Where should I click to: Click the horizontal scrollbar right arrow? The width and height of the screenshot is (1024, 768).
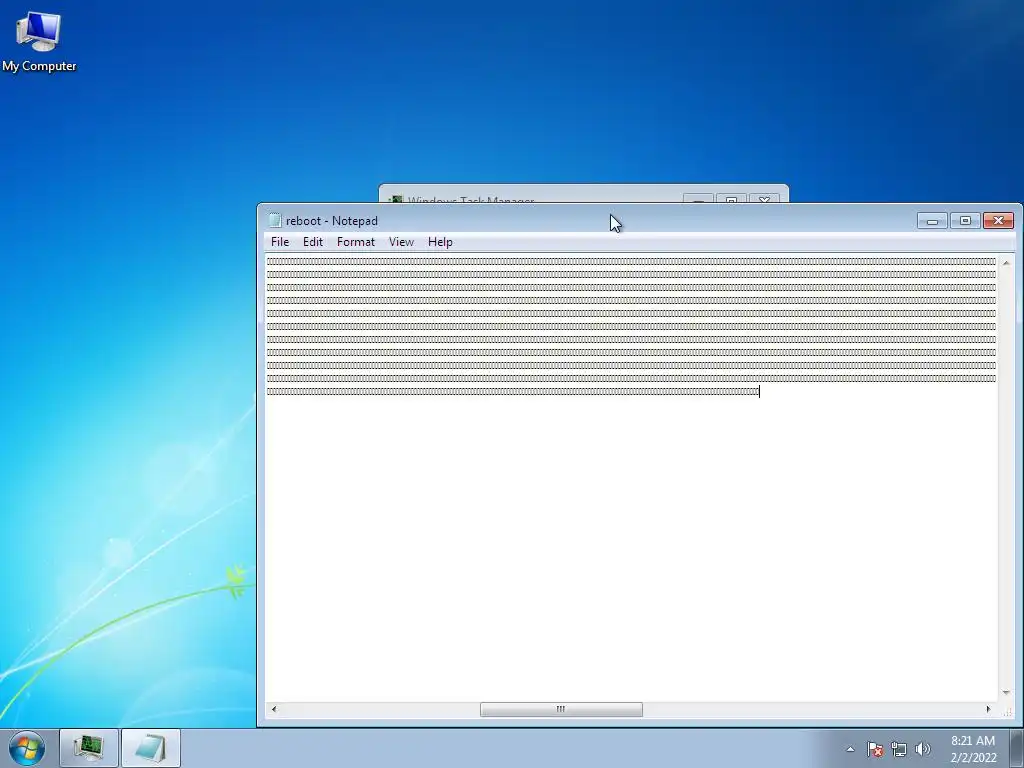click(x=988, y=709)
